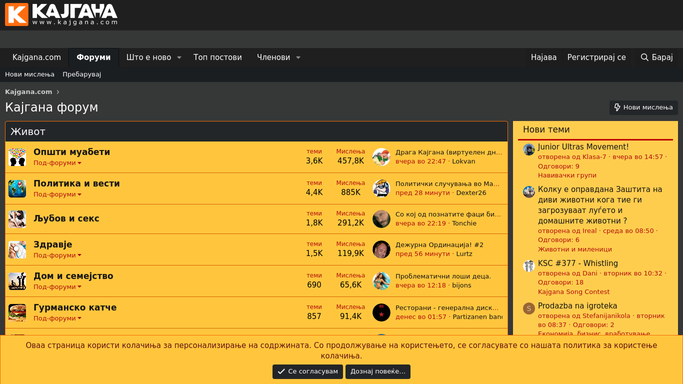The image size is (683, 384).
Task: Open the Нови мислења button with lightning icon
Action: 643,107
